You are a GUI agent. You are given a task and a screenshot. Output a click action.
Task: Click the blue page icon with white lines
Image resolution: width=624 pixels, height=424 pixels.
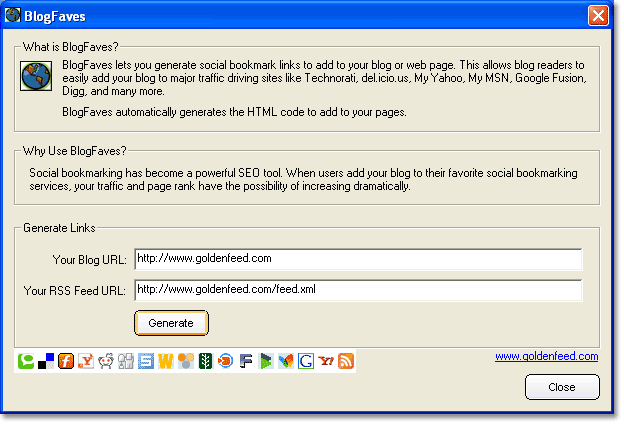tap(146, 361)
